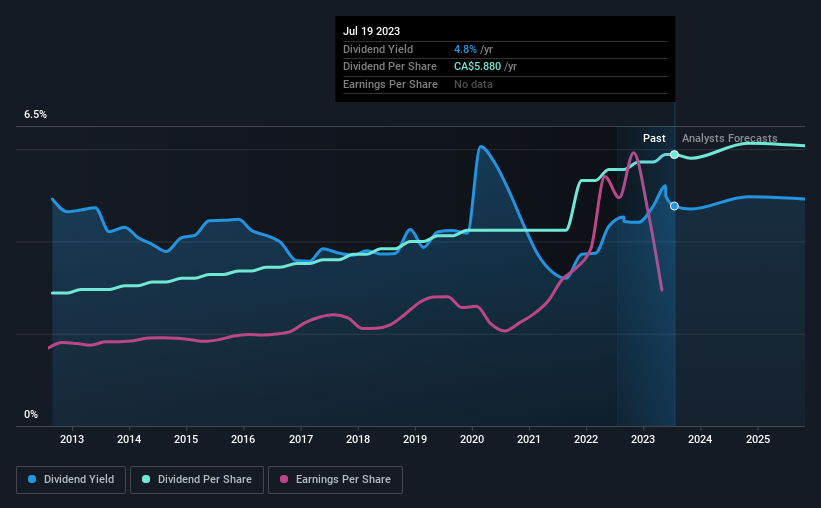Click the 2013 x-axis label
Image resolution: width=821 pixels, height=508 pixels.
(72, 439)
